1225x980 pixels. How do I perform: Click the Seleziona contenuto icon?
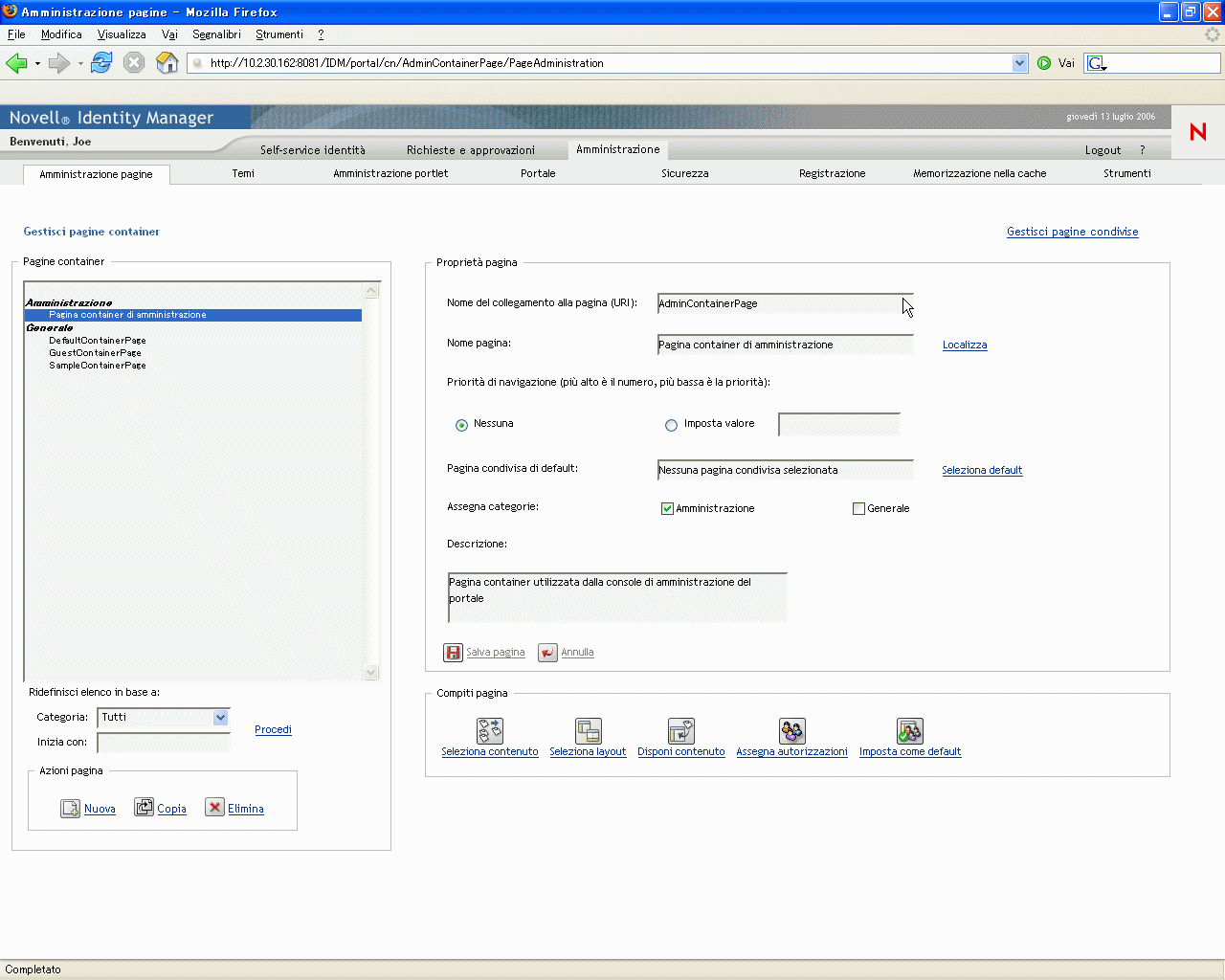point(490,731)
